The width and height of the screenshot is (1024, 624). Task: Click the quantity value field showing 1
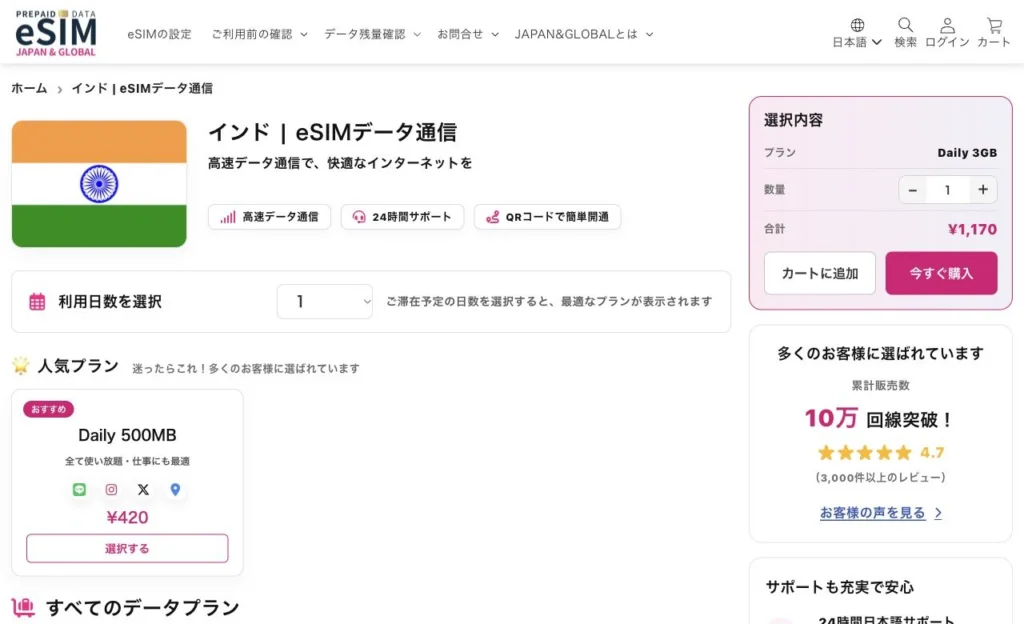point(948,190)
